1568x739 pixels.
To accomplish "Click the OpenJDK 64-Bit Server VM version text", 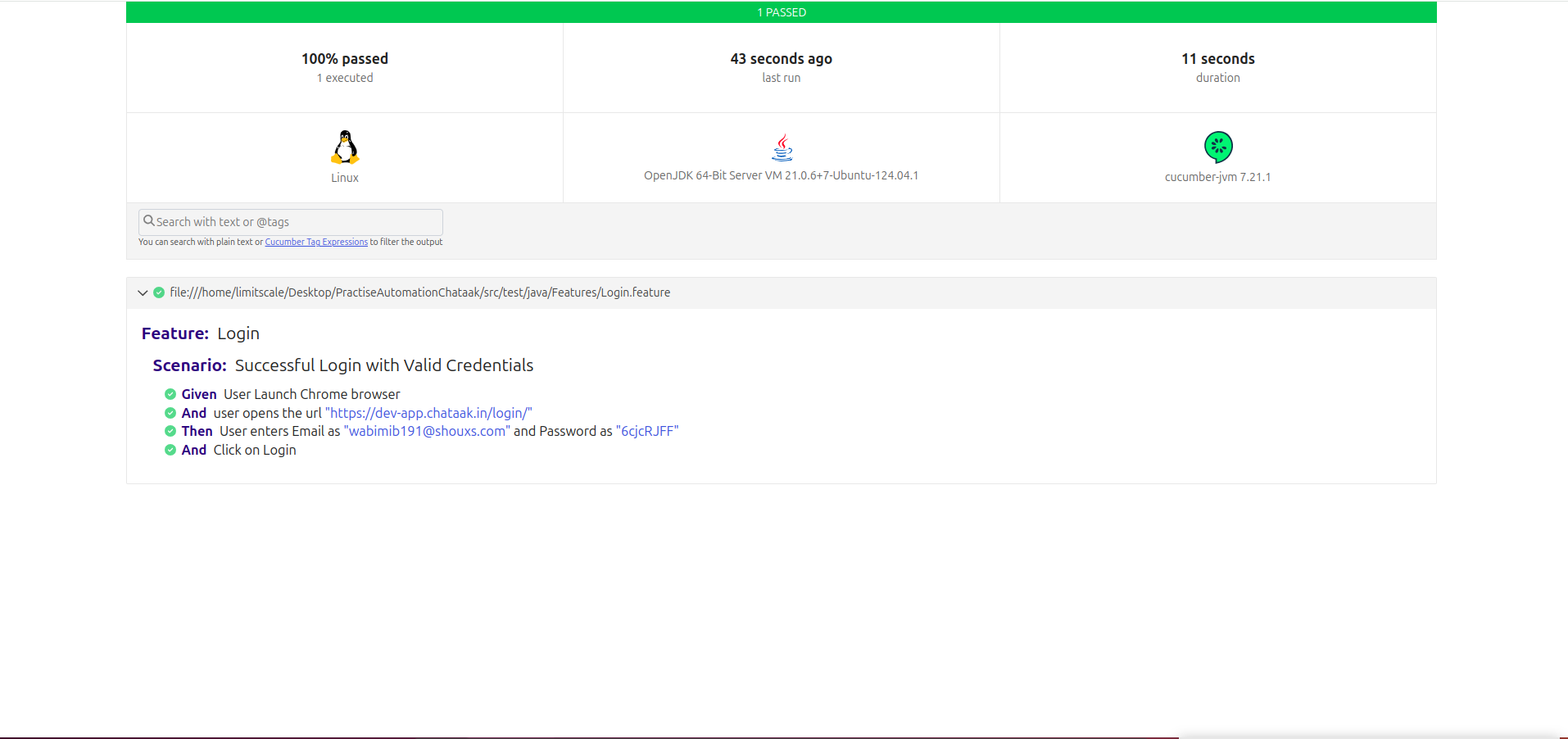I will [x=782, y=175].
